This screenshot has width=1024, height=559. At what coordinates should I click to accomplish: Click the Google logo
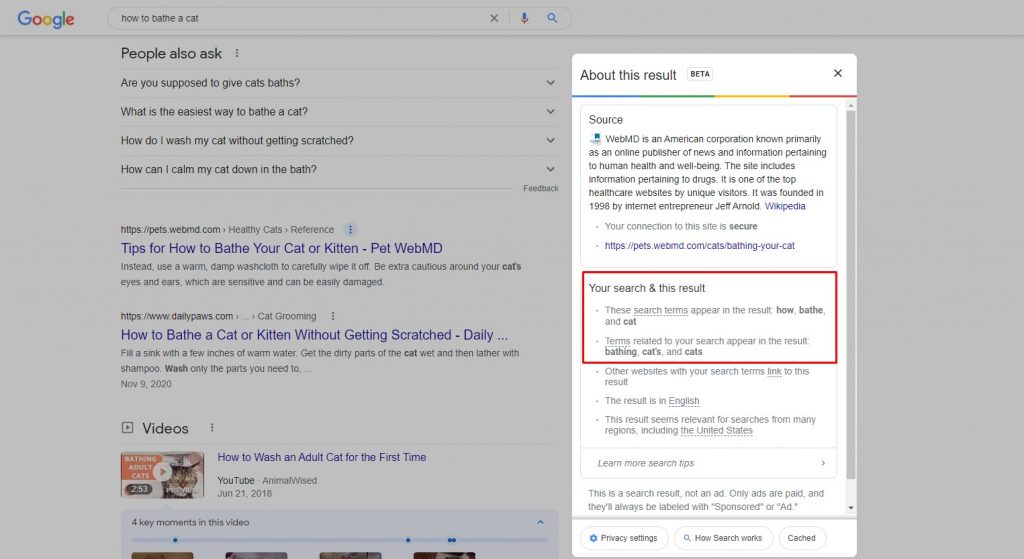pos(46,19)
